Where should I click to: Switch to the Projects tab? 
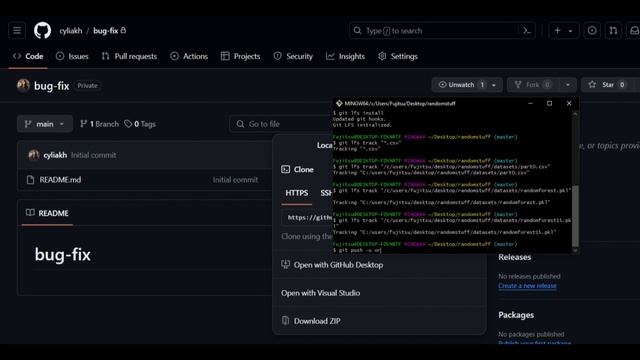click(x=240, y=56)
